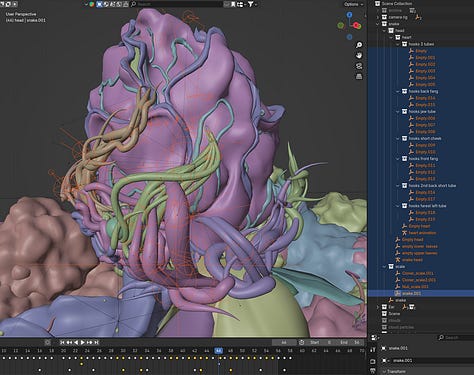Jump to the last frame in timeline

(96, 342)
